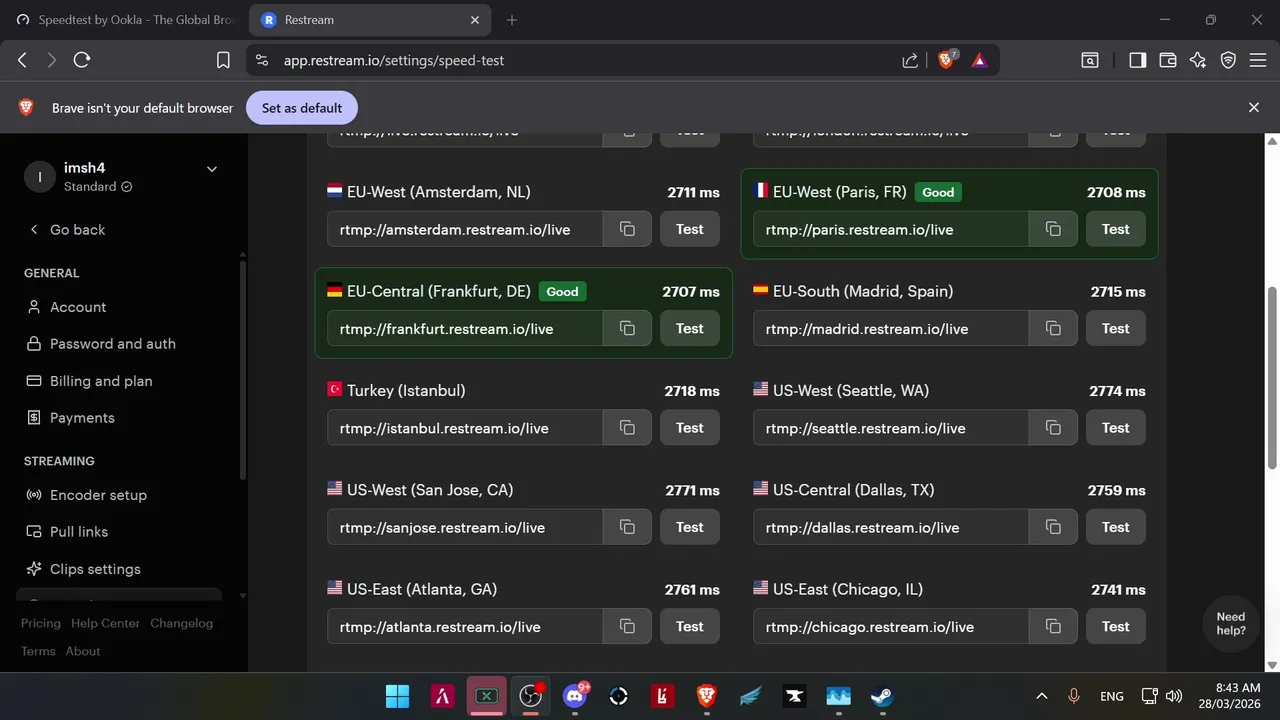Screen dimensions: 1280x720
Task: Click the istanbul.restream.io URL field
Action: pos(465,428)
